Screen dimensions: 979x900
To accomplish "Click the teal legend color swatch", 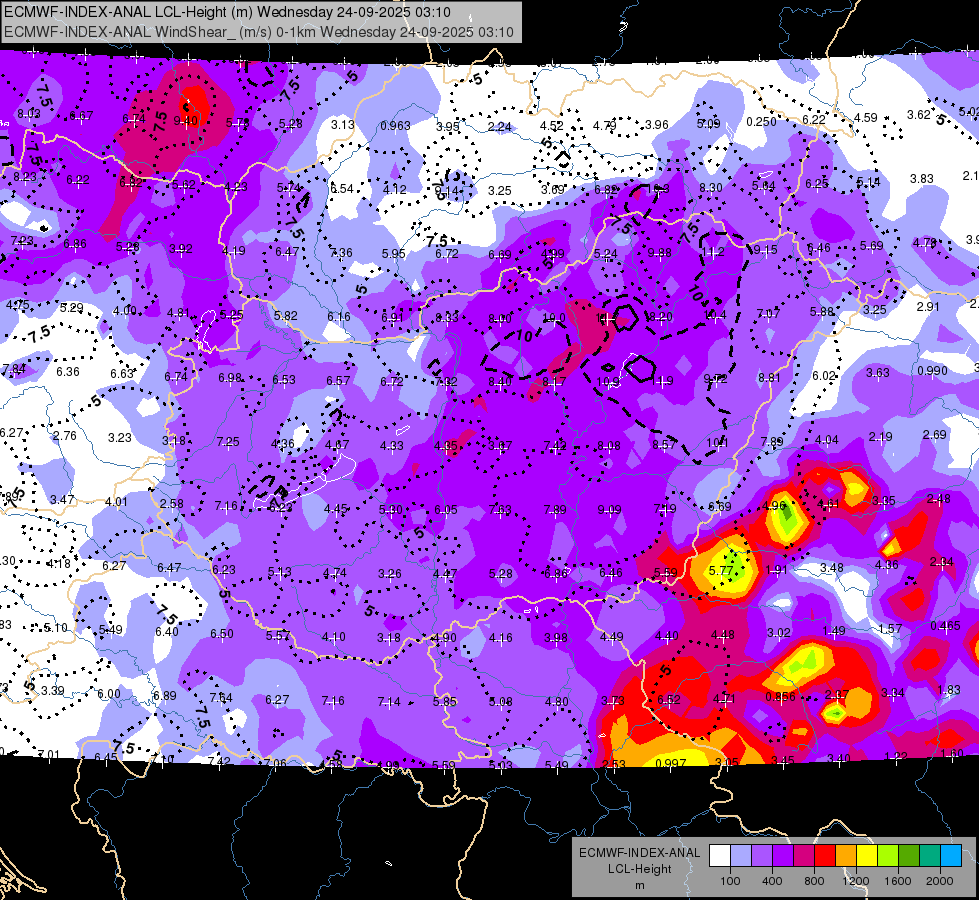I will 930,856.
